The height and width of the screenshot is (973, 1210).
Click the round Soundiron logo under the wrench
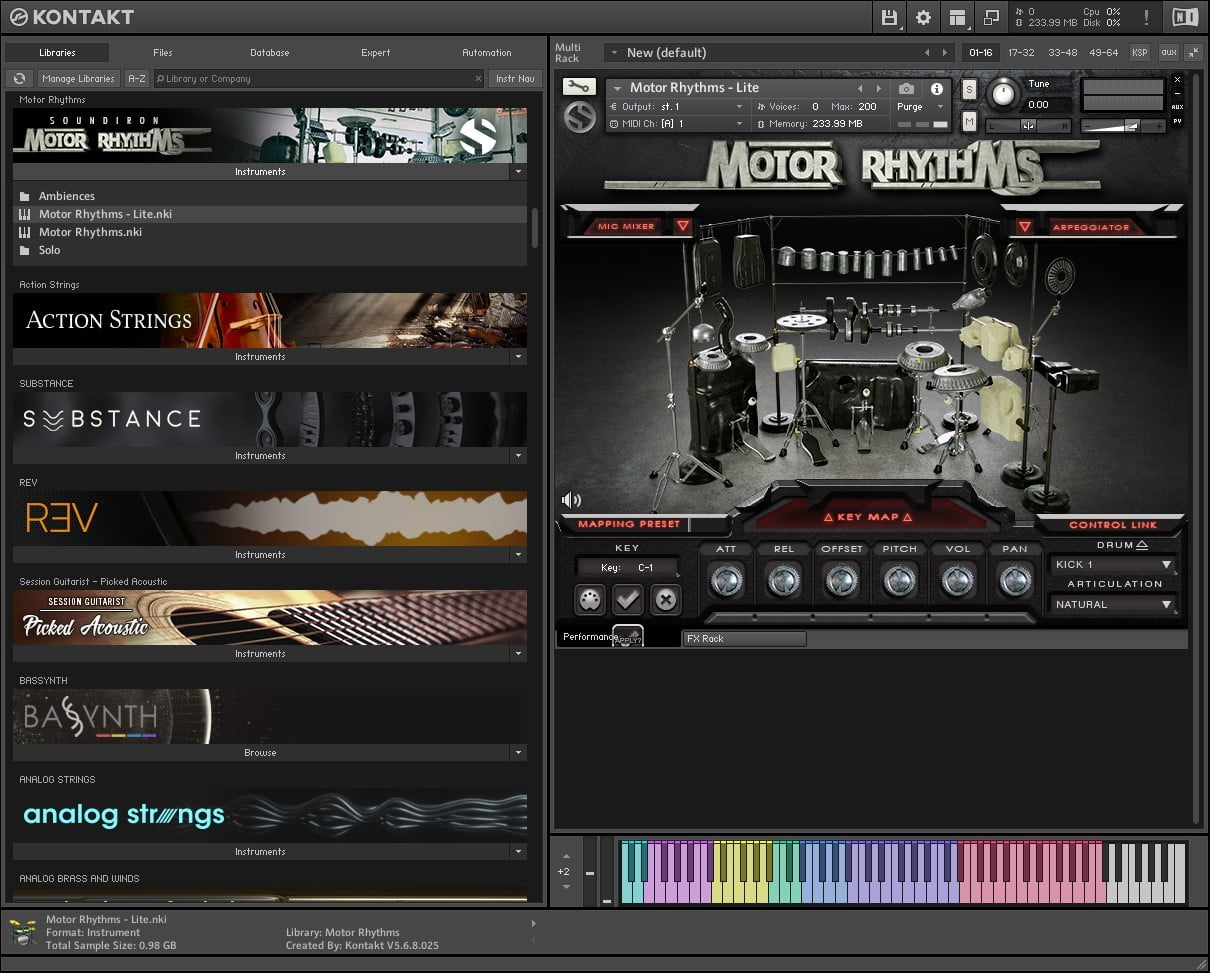[x=579, y=117]
